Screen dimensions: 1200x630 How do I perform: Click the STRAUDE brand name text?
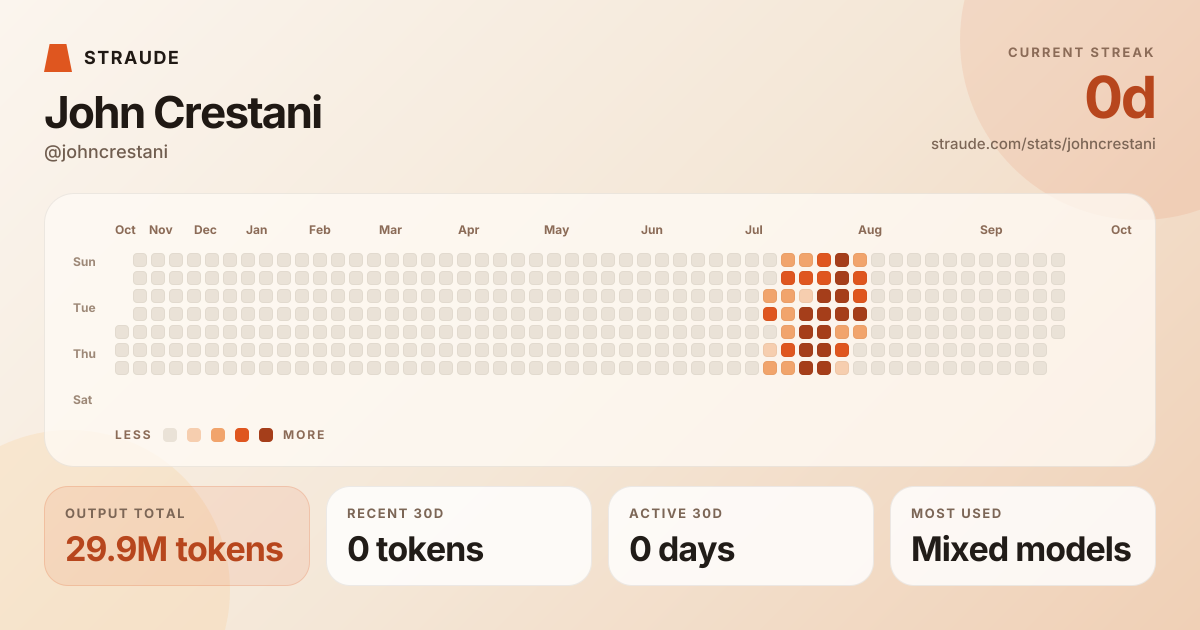132,58
